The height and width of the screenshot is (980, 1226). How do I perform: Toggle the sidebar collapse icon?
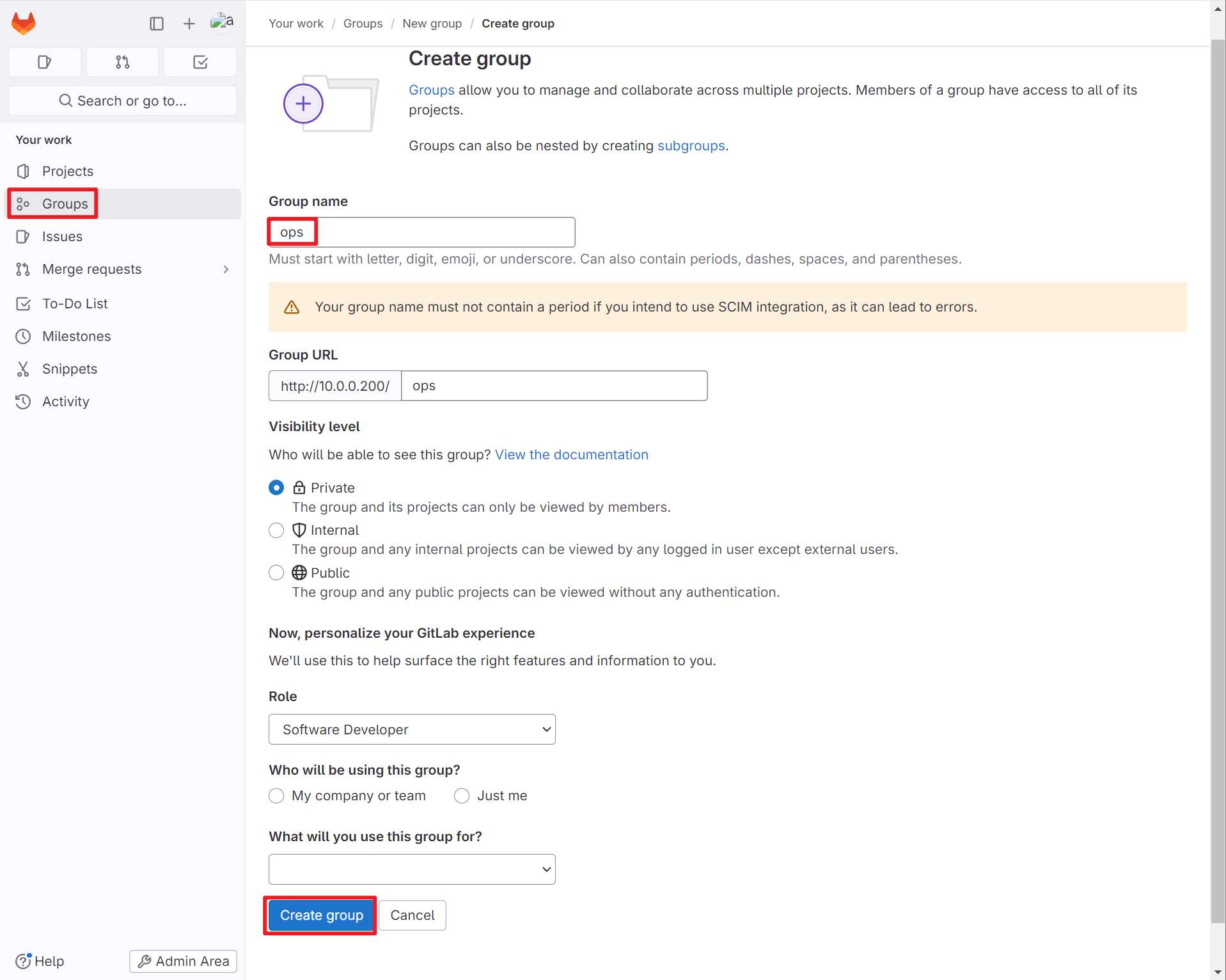pos(157,24)
